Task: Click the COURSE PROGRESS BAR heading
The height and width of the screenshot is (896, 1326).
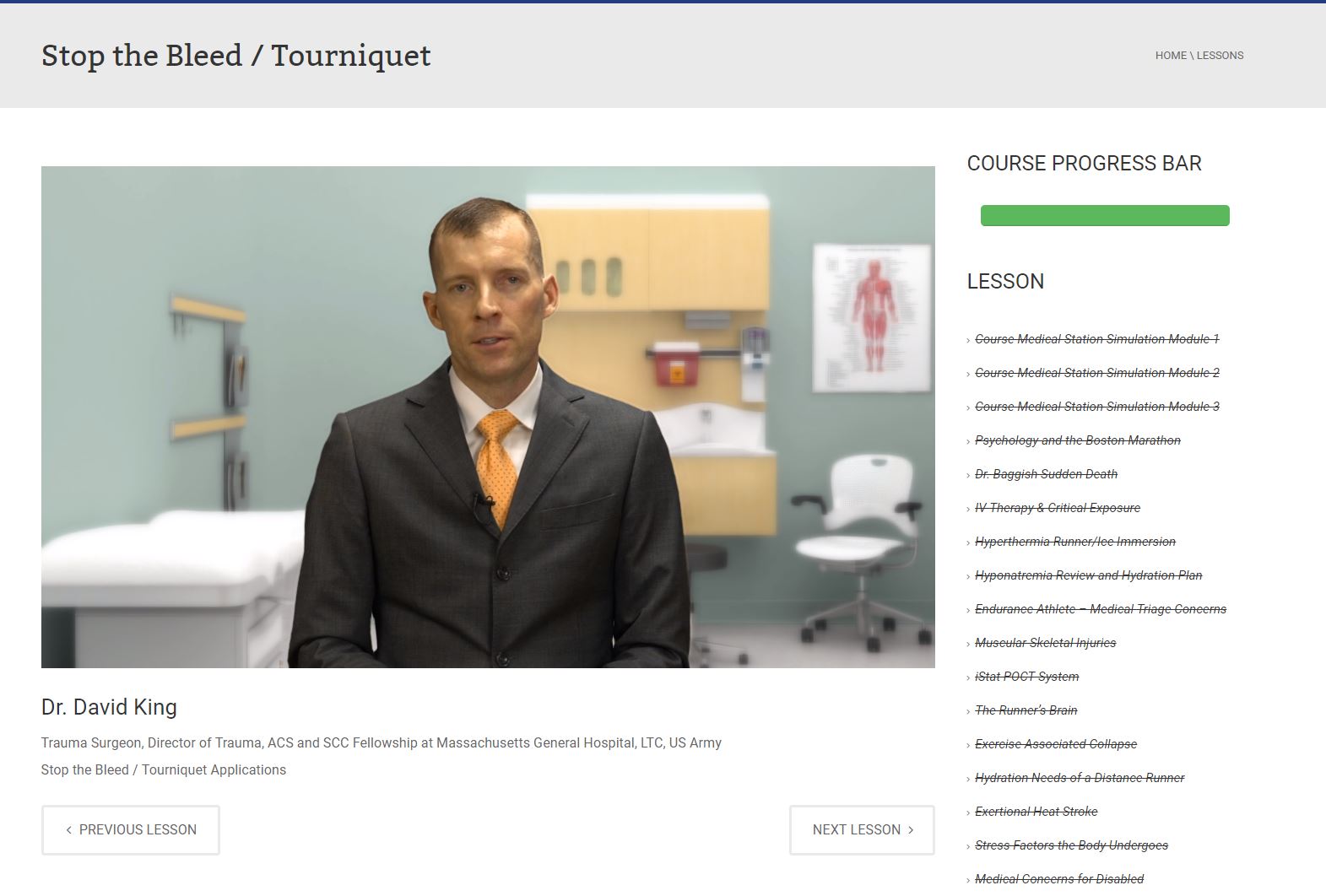Action: 1085,164
